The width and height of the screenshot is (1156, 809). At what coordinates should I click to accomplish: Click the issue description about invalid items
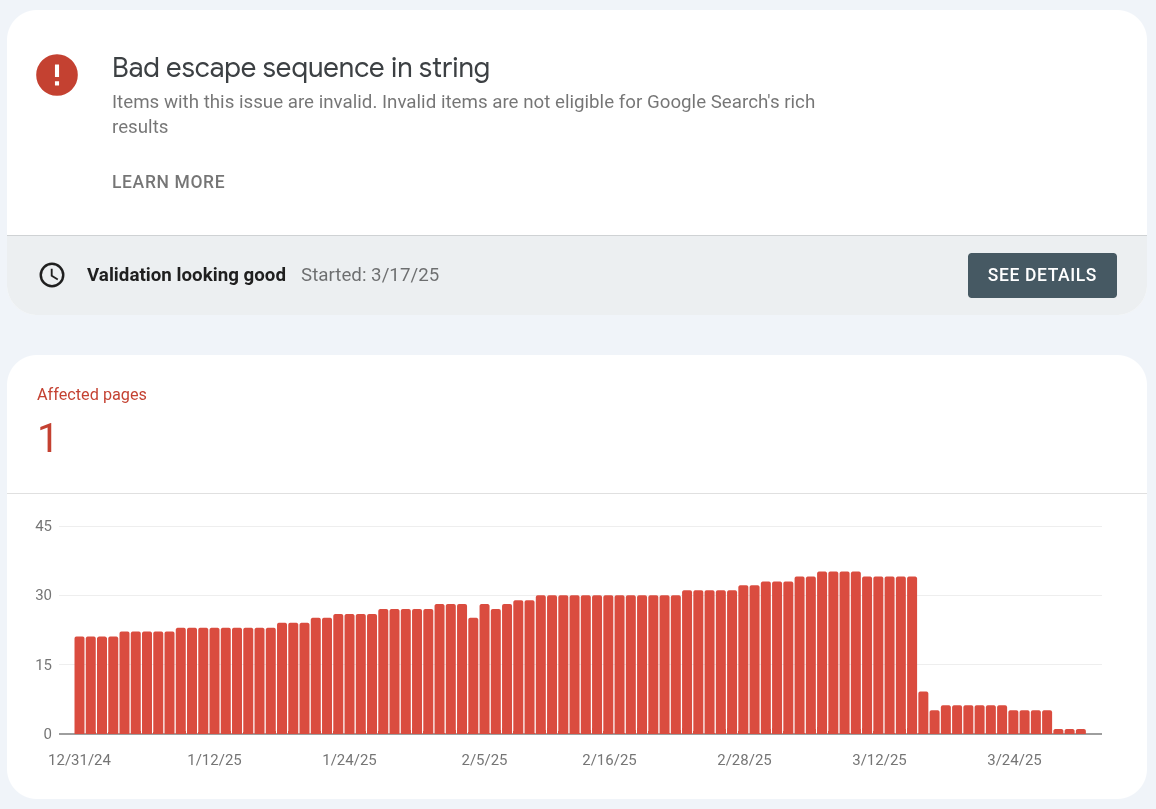tap(463, 114)
